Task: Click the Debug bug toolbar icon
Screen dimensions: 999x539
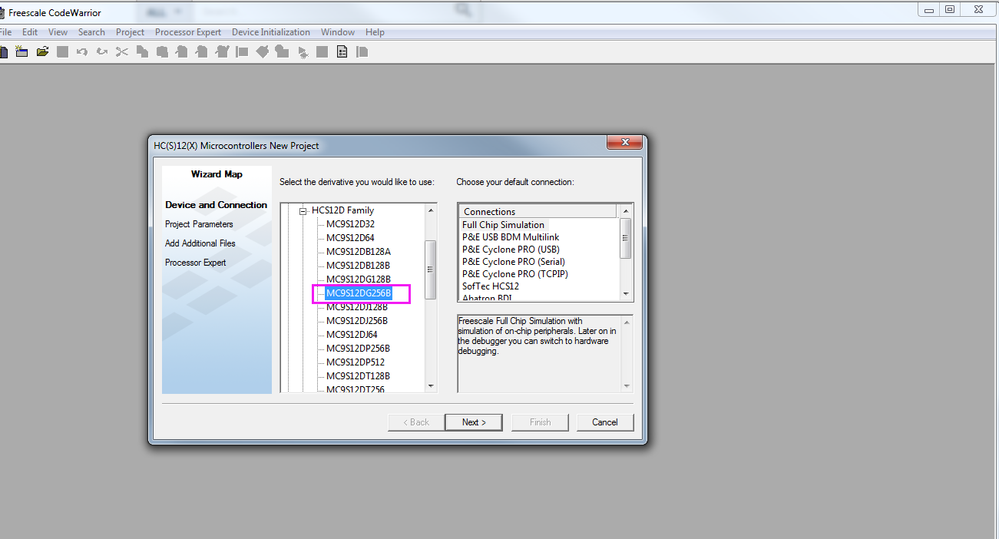Action: (x=303, y=52)
